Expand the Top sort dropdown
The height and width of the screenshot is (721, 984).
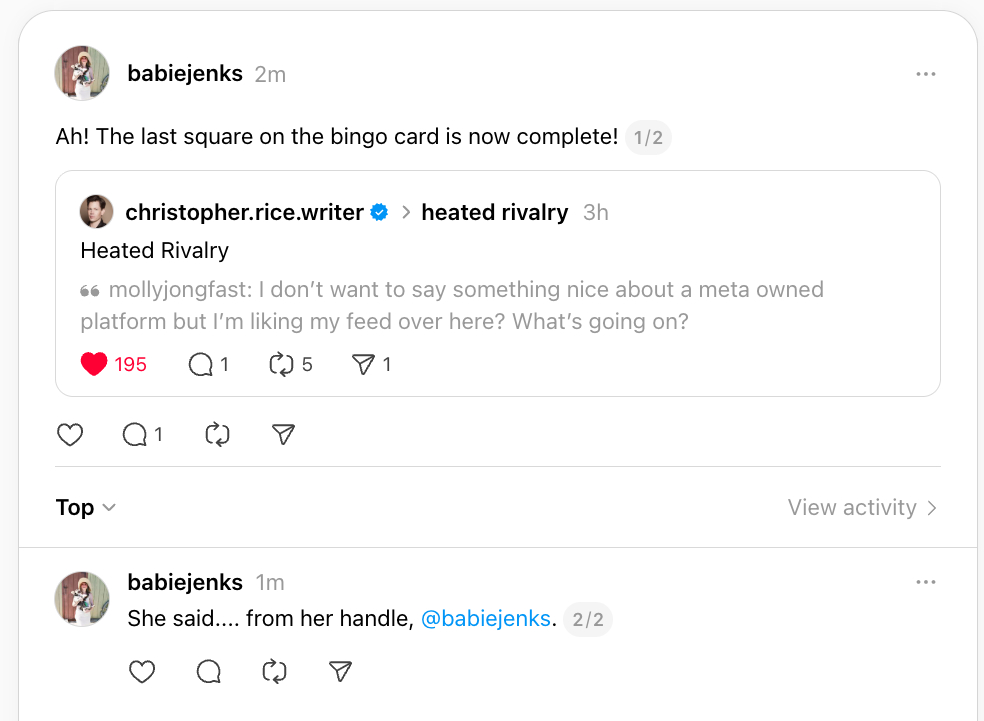click(86, 507)
